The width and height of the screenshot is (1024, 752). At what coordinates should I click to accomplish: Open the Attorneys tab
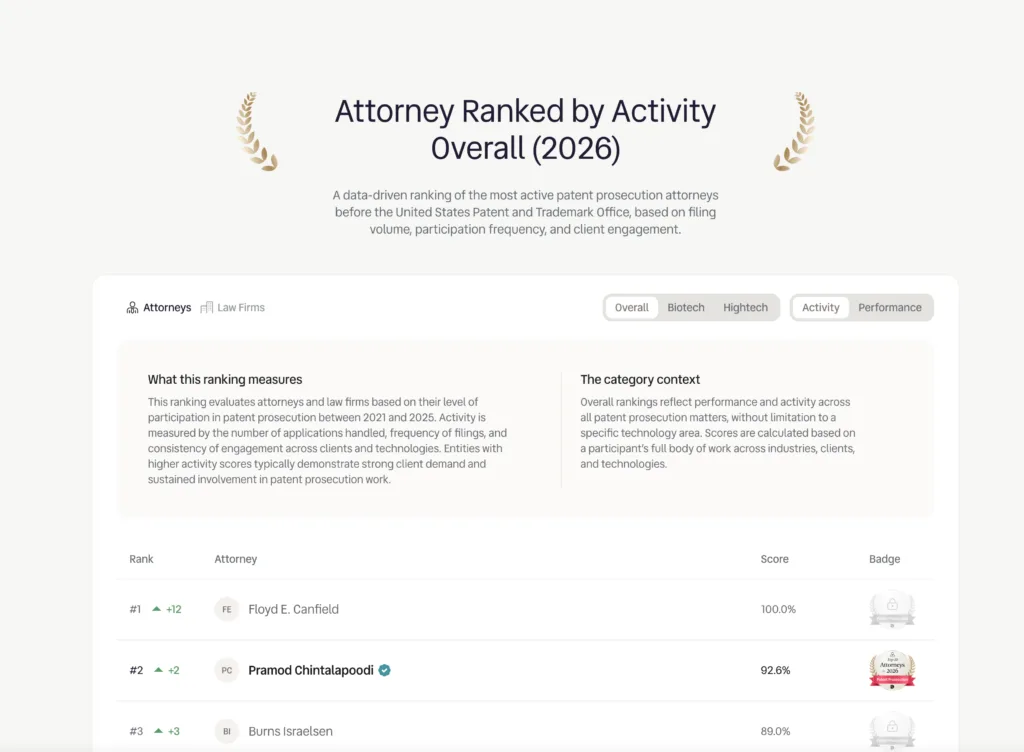pos(166,308)
